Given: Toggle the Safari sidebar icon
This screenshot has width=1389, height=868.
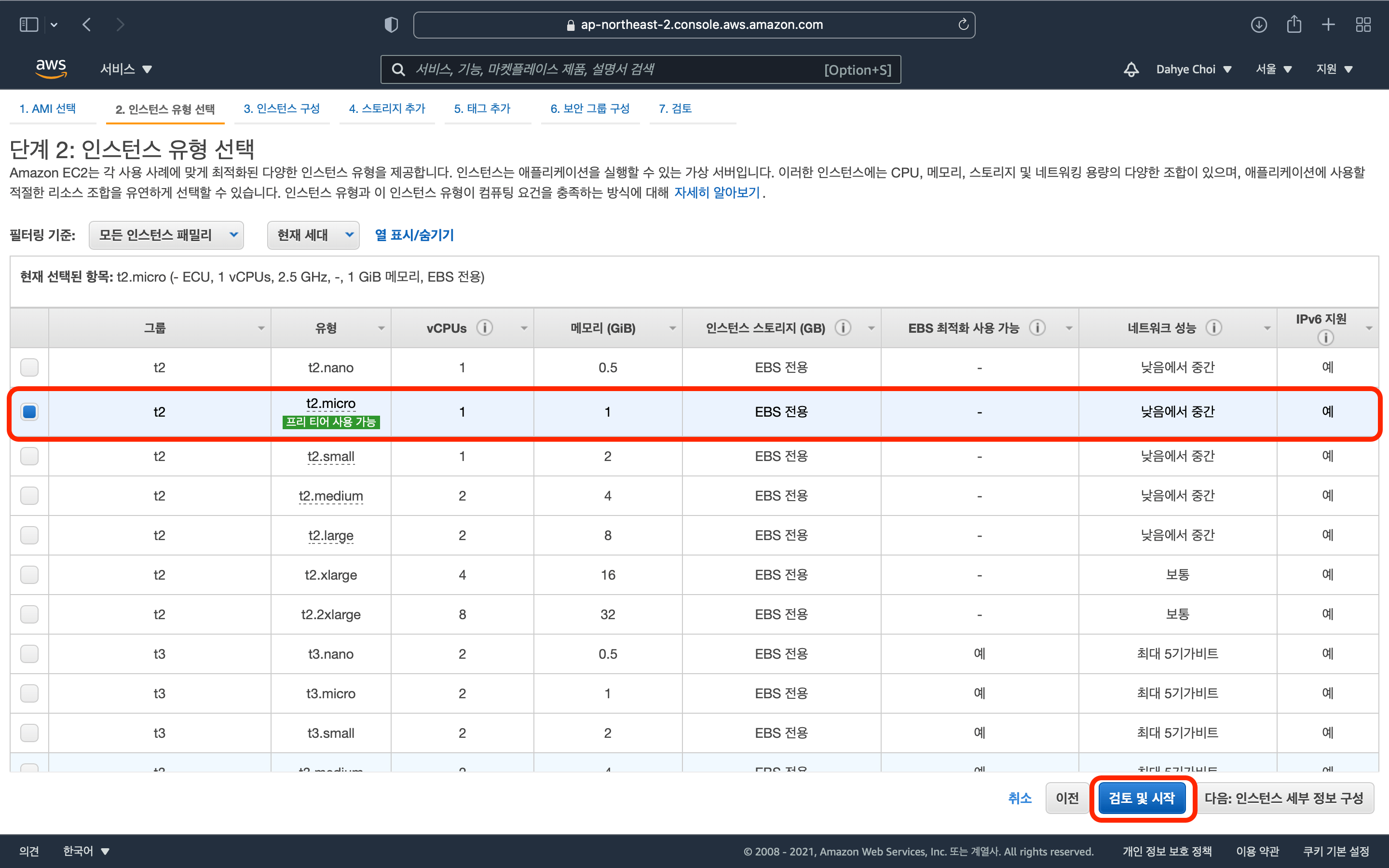Looking at the screenshot, I should pyautogui.click(x=29, y=25).
